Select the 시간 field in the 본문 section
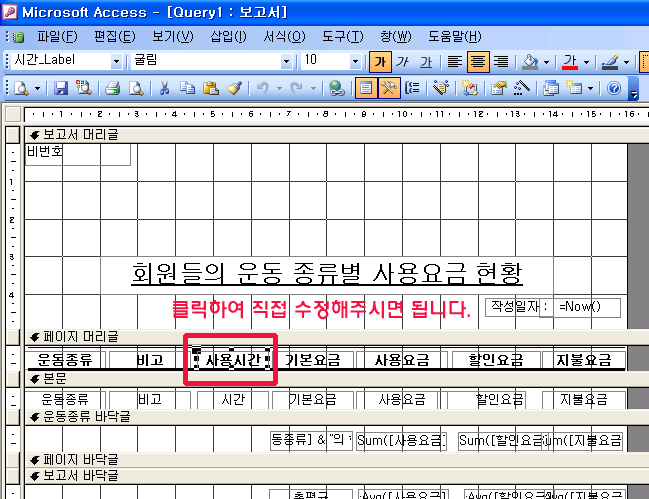Screen dimensions: 649x499 coord(233,399)
